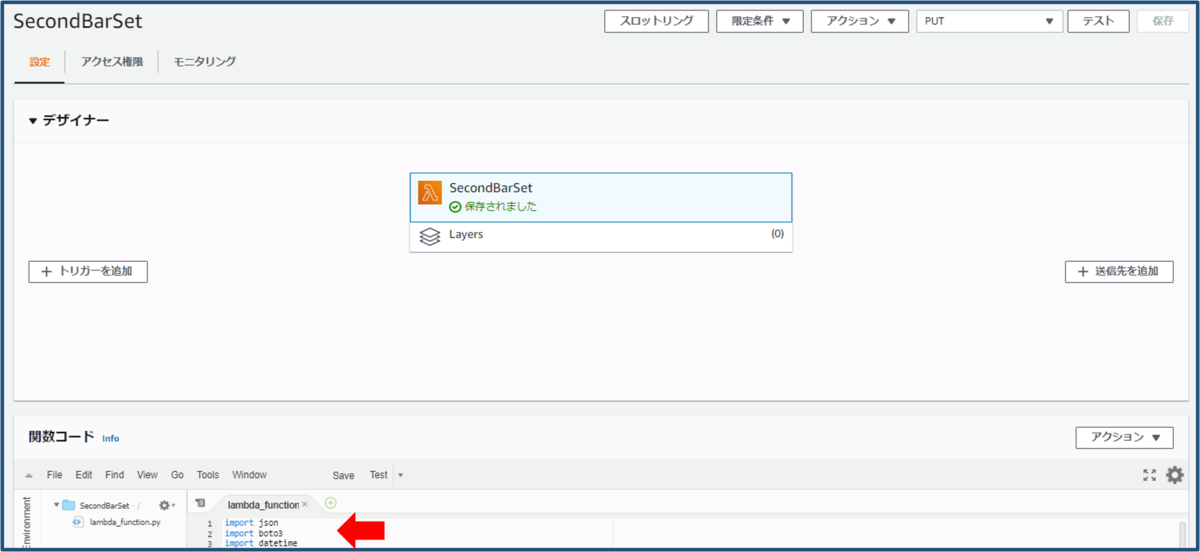Open the 関数コード アクション dropdown

click(x=1124, y=437)
